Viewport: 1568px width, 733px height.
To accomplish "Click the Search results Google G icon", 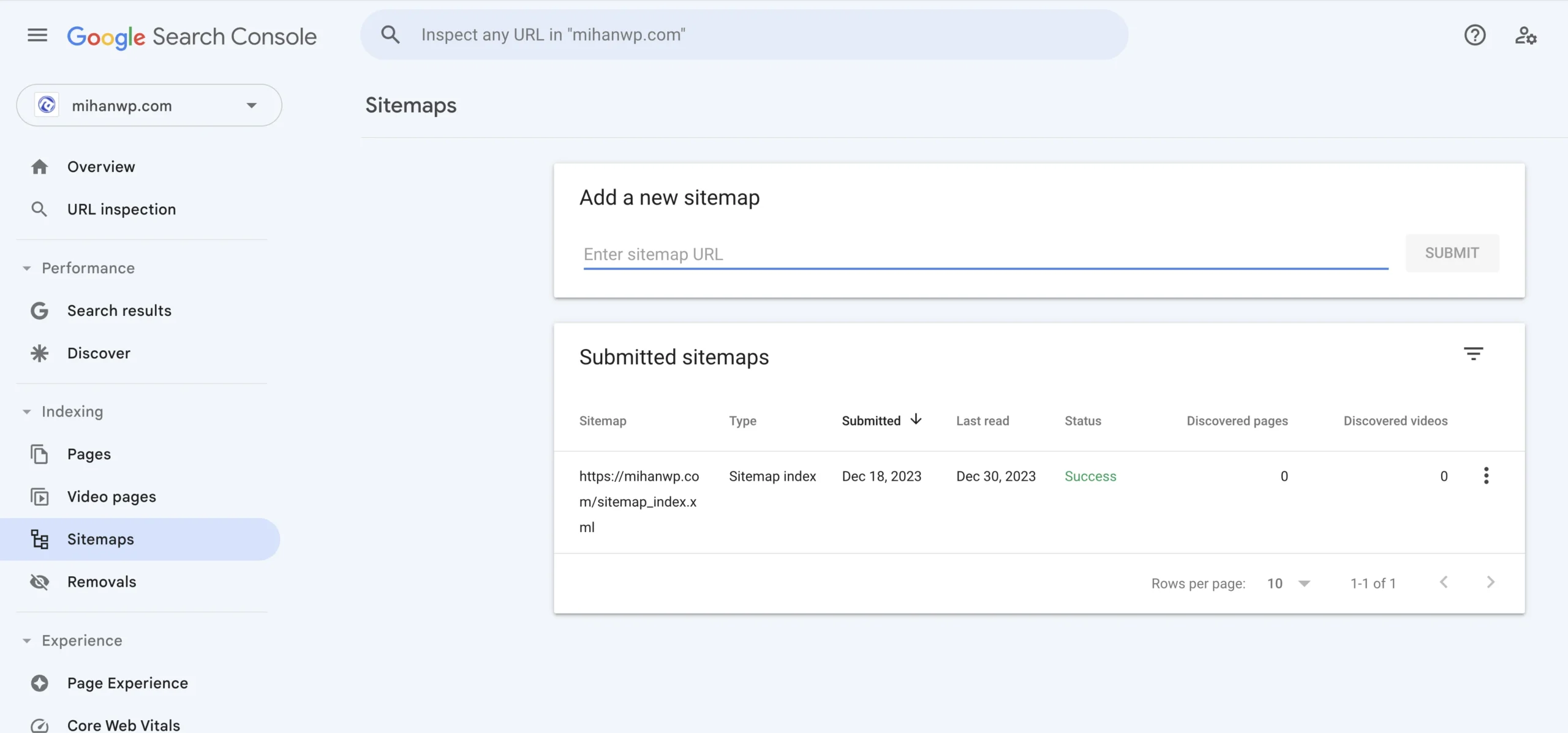I will click(39, 310).
